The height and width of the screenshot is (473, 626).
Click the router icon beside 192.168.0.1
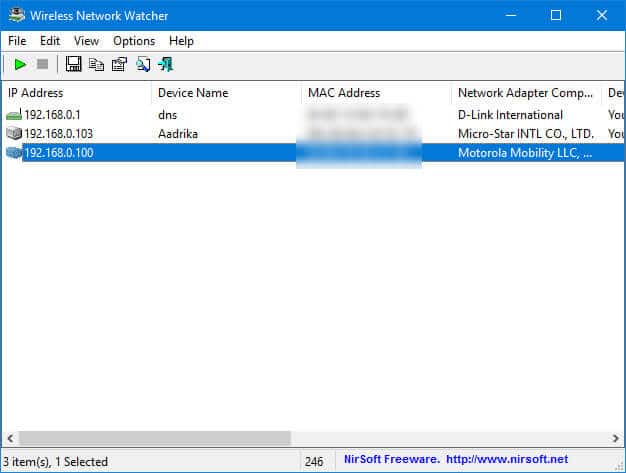(x=13, y=115)
